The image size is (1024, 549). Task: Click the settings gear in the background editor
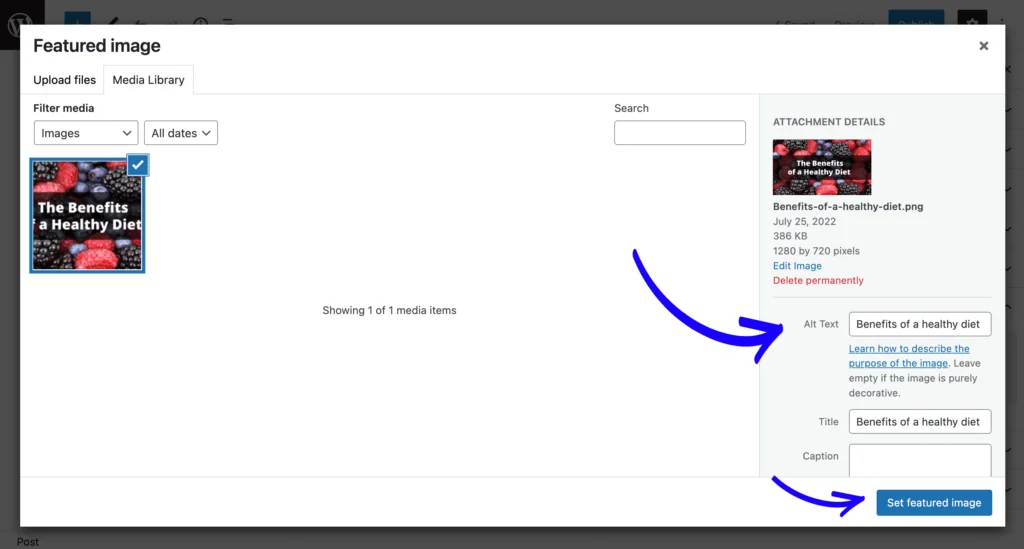972,20
